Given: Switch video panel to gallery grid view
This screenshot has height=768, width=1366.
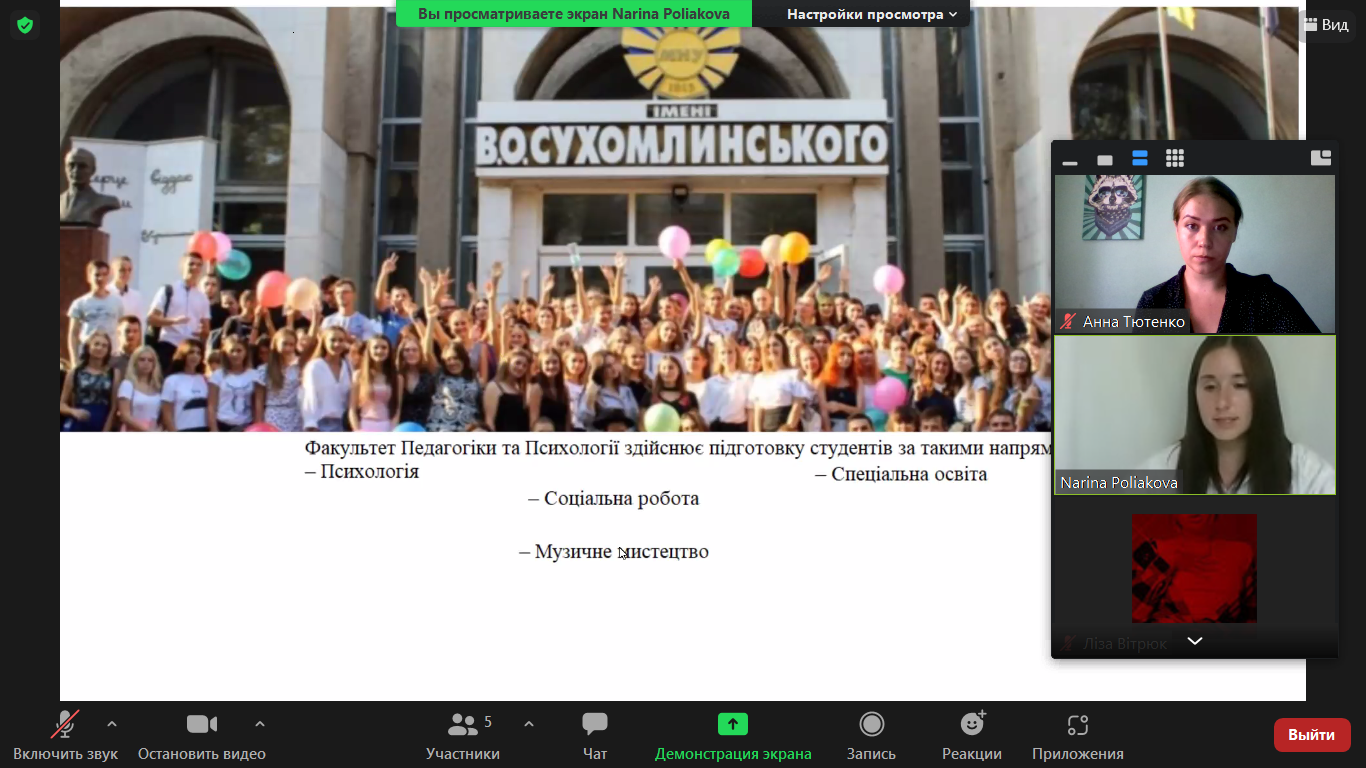Looking at the screenshot, I should pyautogui.click(x=1175, y=159).
